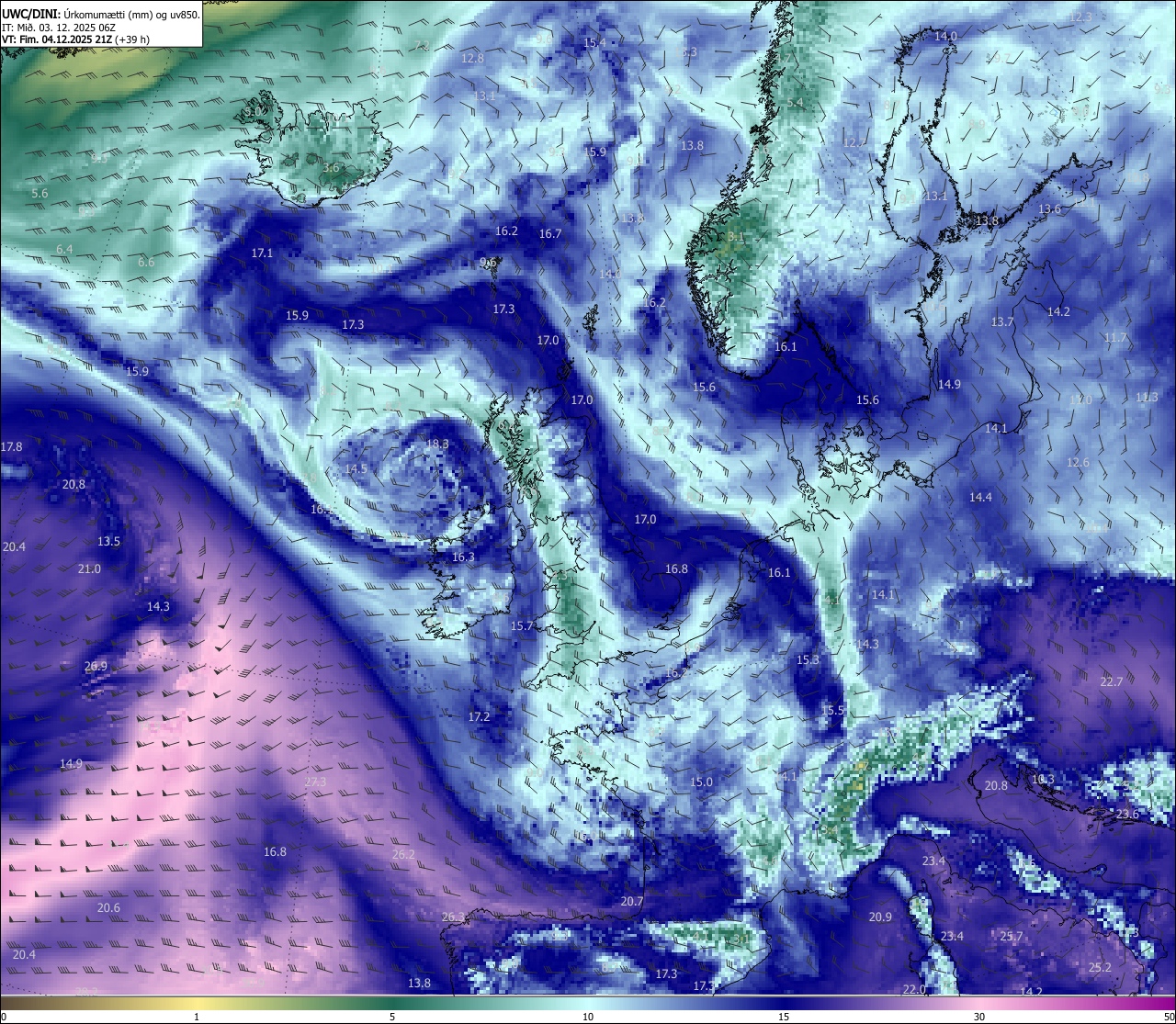Click the 5.6 value near Greenland
The image size is (1176, 1024).
40,194
